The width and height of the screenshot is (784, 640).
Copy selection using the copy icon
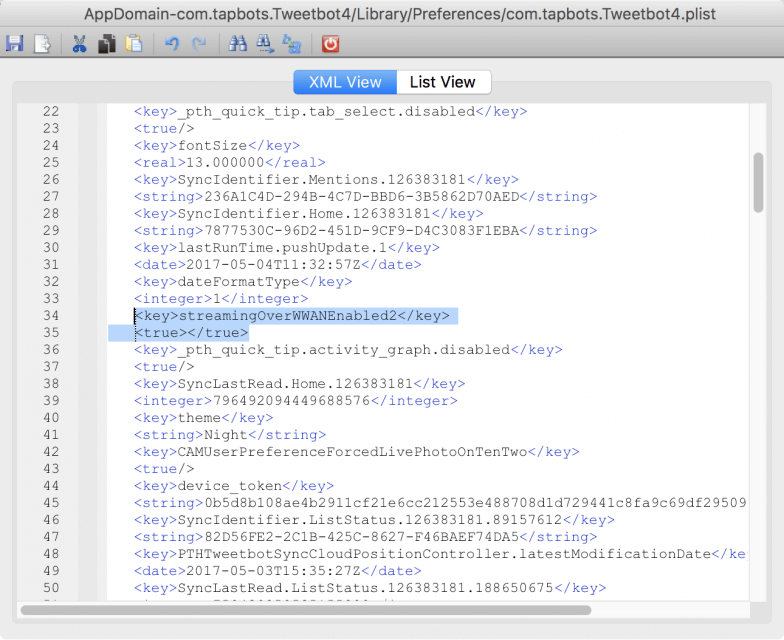[x=106, y=44]
